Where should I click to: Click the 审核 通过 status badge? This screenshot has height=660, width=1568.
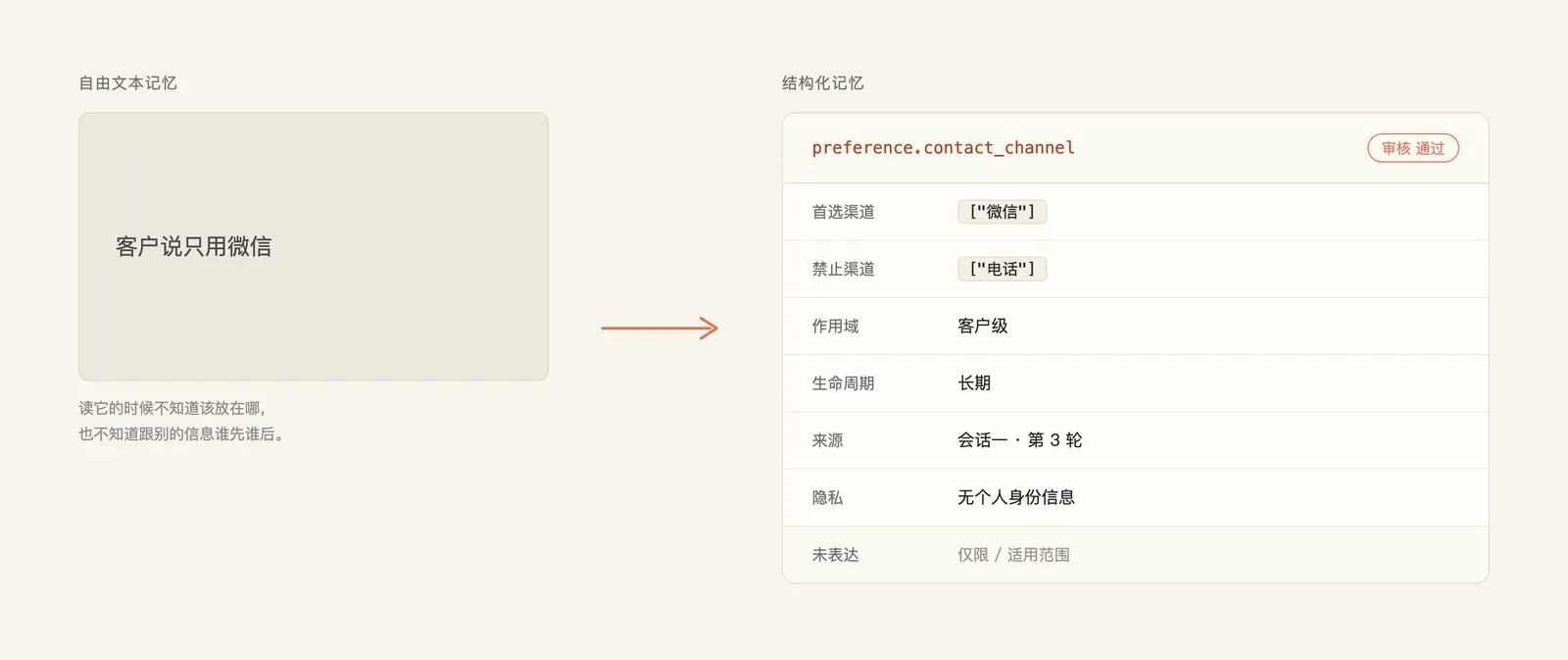(1413, 148)
